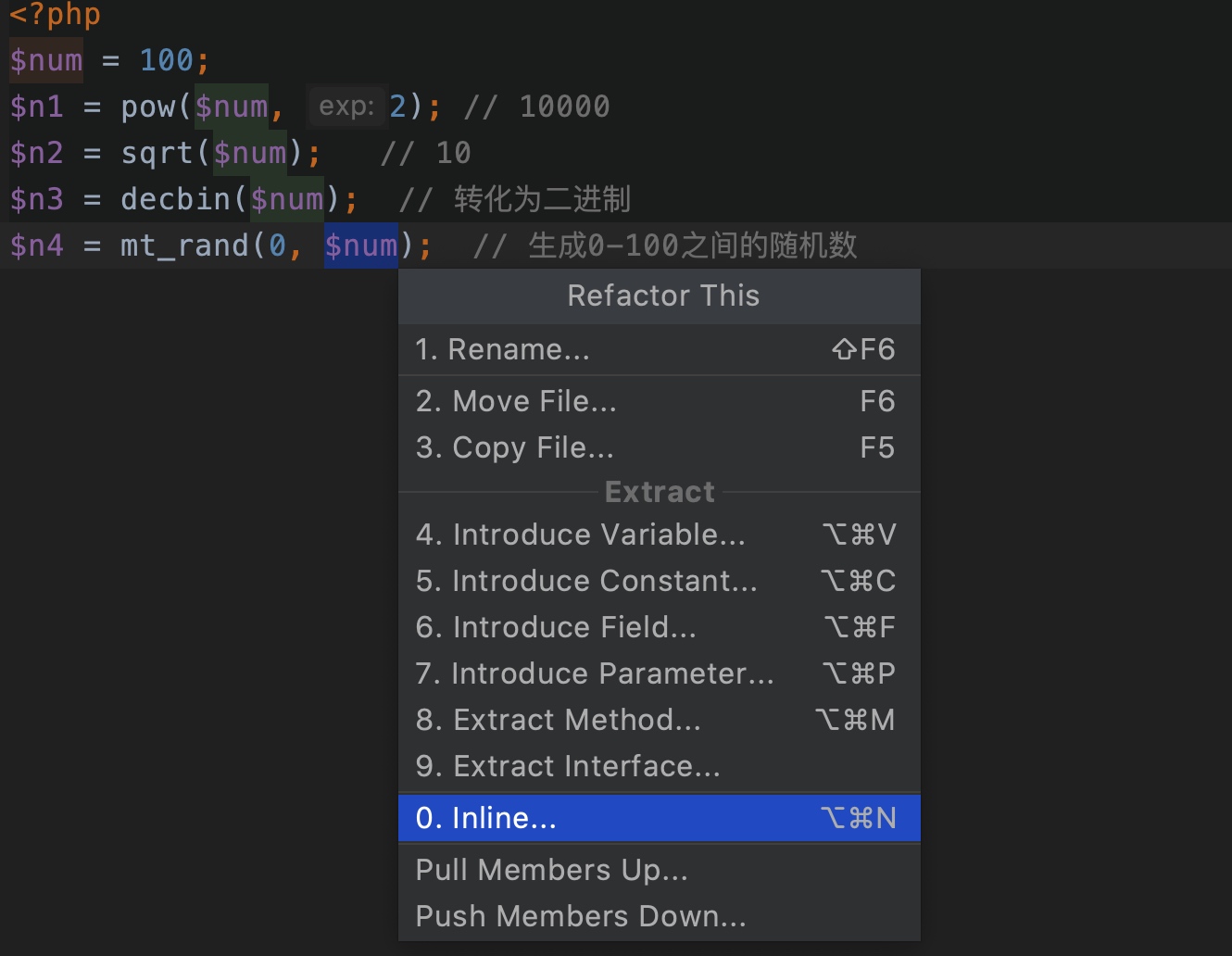
Task: Choose Pull Members Up... option
Action: click(x=660, y=870)
